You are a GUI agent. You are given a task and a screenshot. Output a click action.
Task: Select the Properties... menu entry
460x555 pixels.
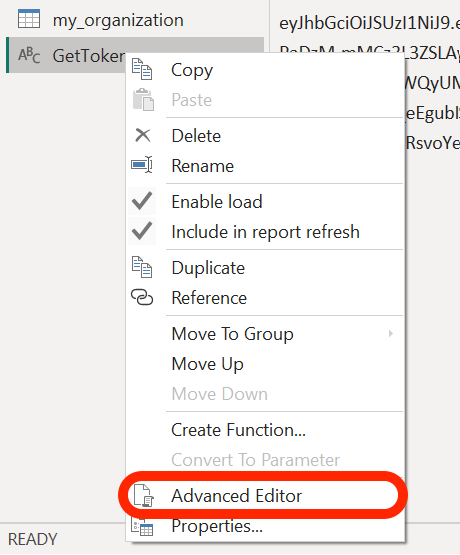217,526
